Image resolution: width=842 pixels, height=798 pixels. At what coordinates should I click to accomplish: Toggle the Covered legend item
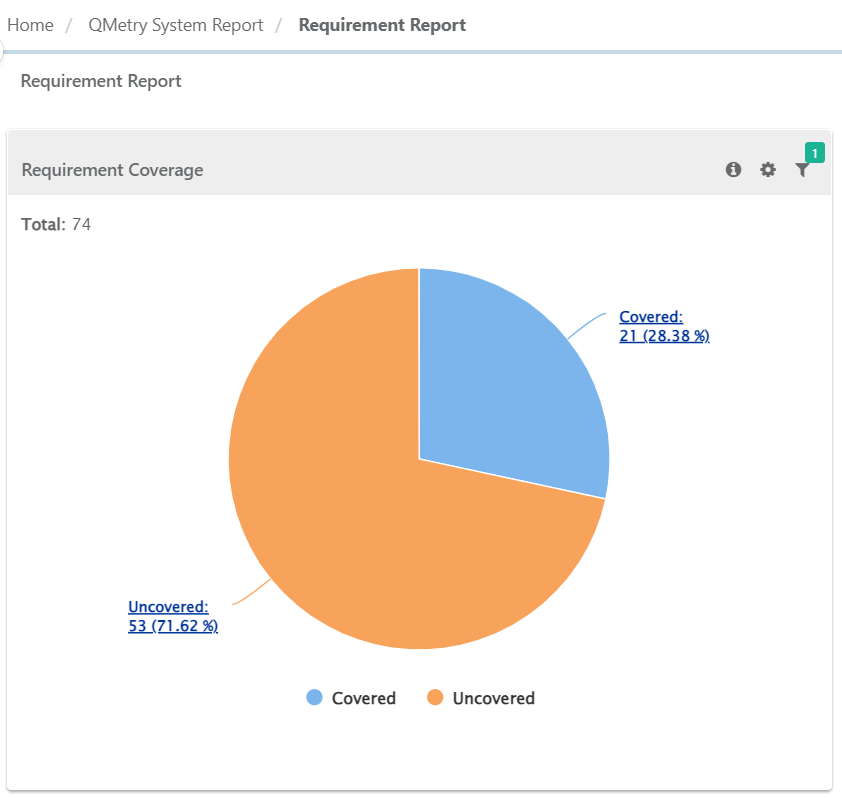tap(350, 697)
